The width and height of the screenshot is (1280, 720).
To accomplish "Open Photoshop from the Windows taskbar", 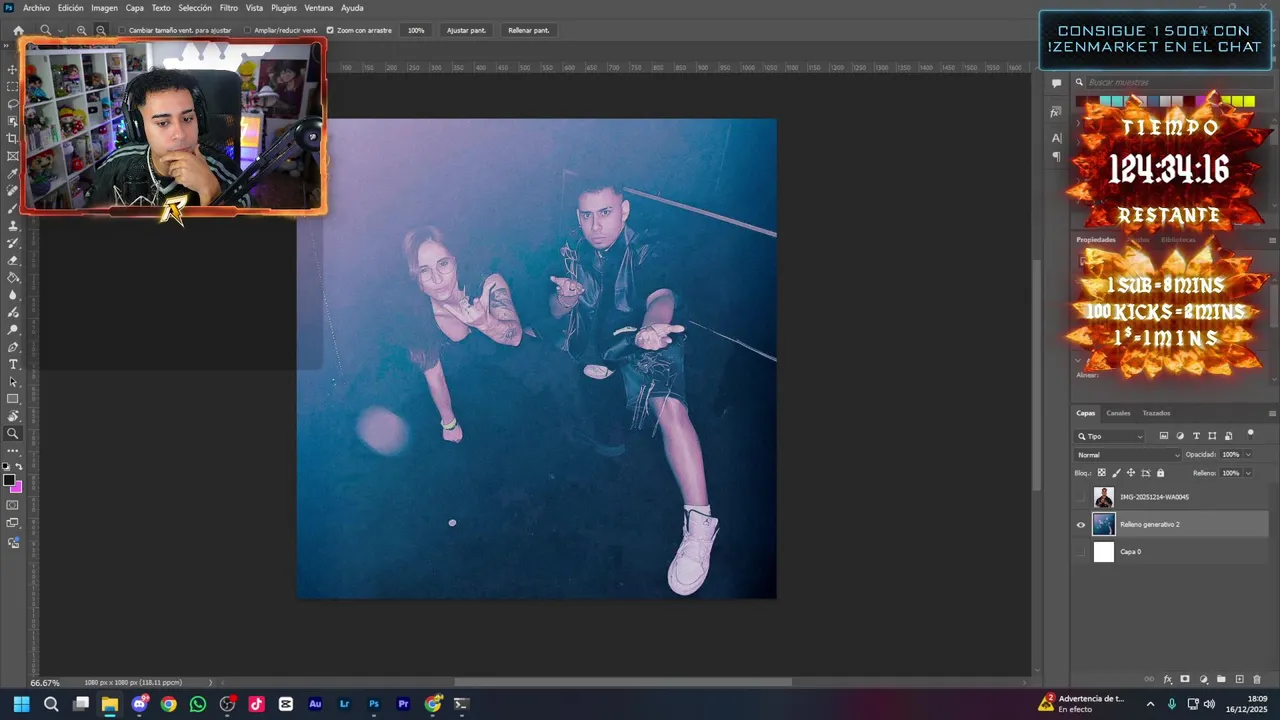I will pyautogui.click(x=374, y=704).
